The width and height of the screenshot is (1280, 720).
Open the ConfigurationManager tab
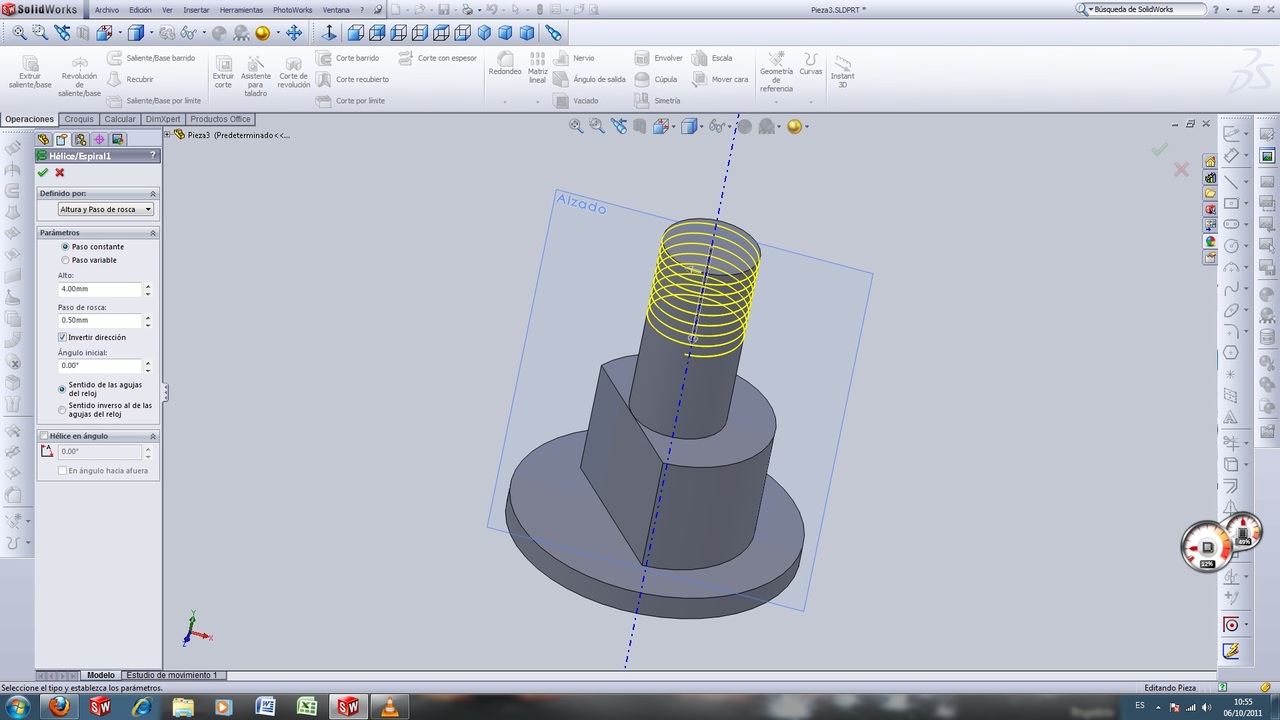[x=80, y=139]
